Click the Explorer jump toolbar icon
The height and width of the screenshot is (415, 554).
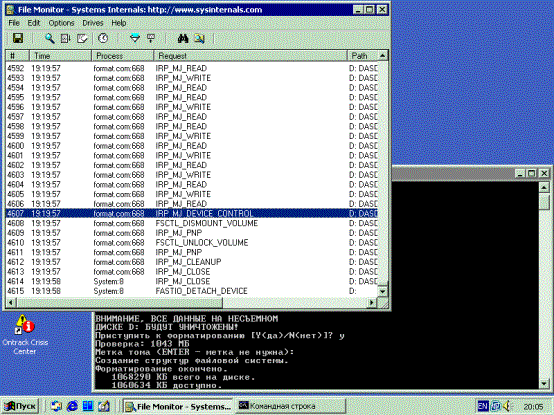(199, 38)
